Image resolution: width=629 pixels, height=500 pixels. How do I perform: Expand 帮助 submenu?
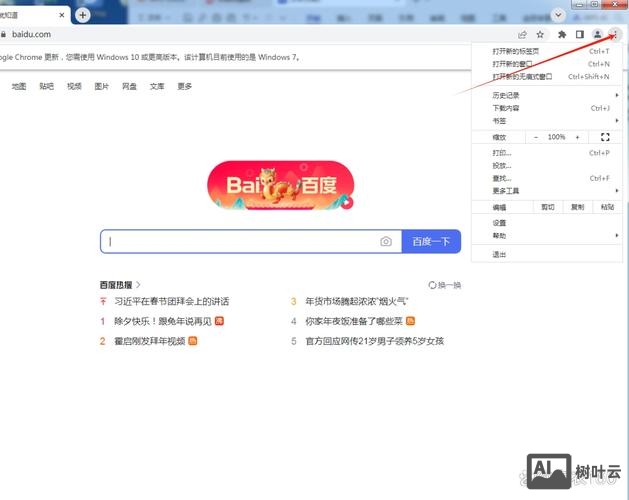click(x=547, y=236)
